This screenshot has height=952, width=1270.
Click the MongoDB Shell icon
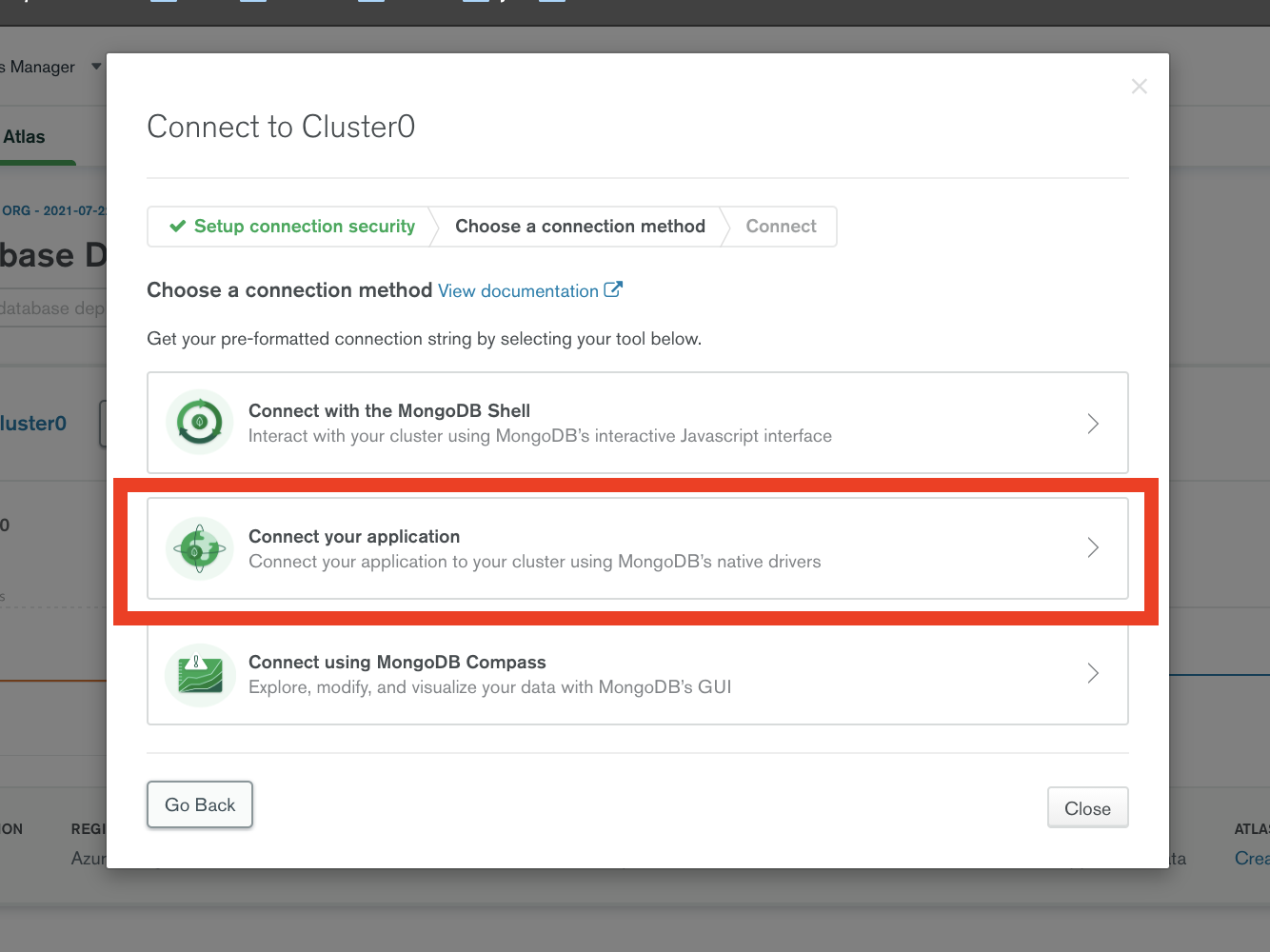point(200,422)
